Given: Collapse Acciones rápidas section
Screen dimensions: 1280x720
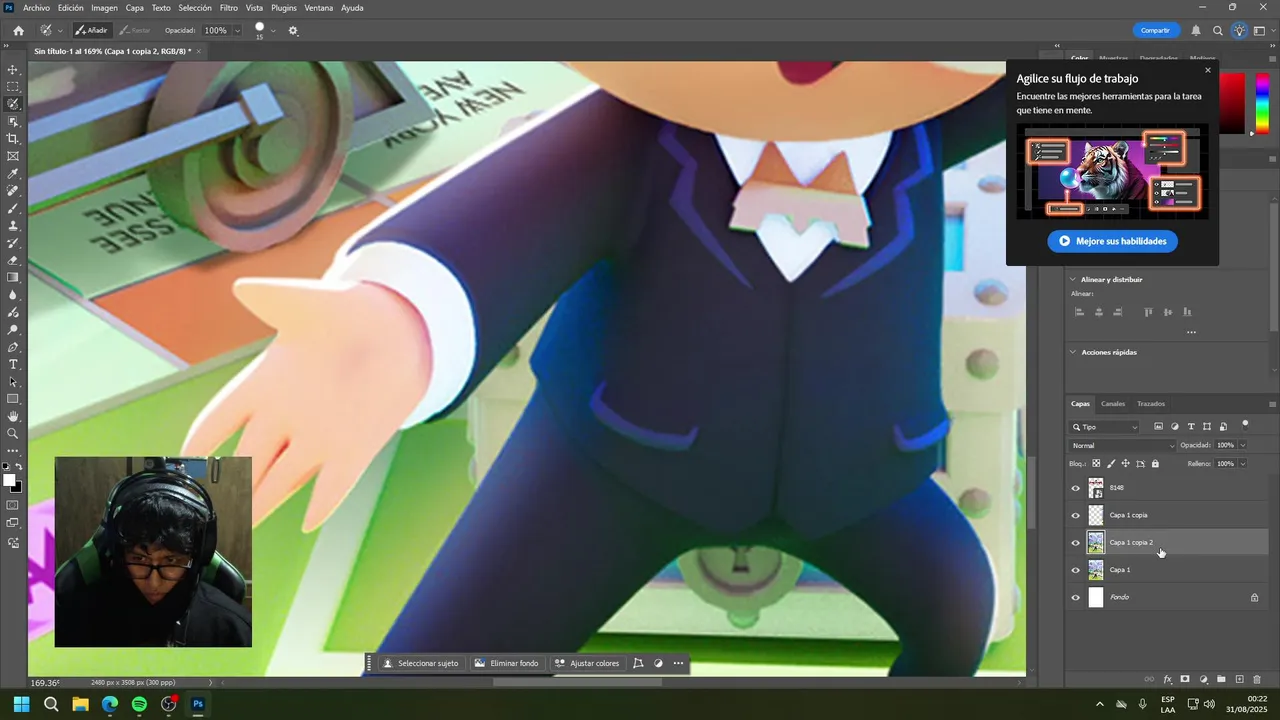Looking at the screenshot, I should point(1073,352).
